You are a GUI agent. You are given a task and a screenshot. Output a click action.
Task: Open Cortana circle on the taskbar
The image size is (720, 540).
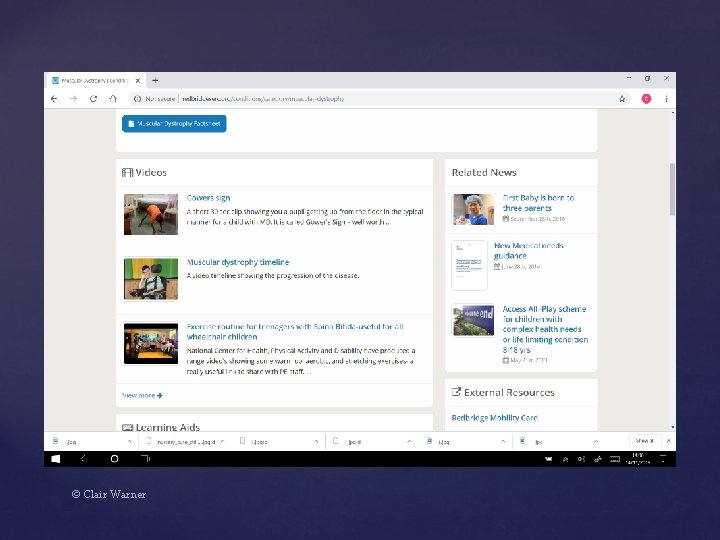pos(114,459)
